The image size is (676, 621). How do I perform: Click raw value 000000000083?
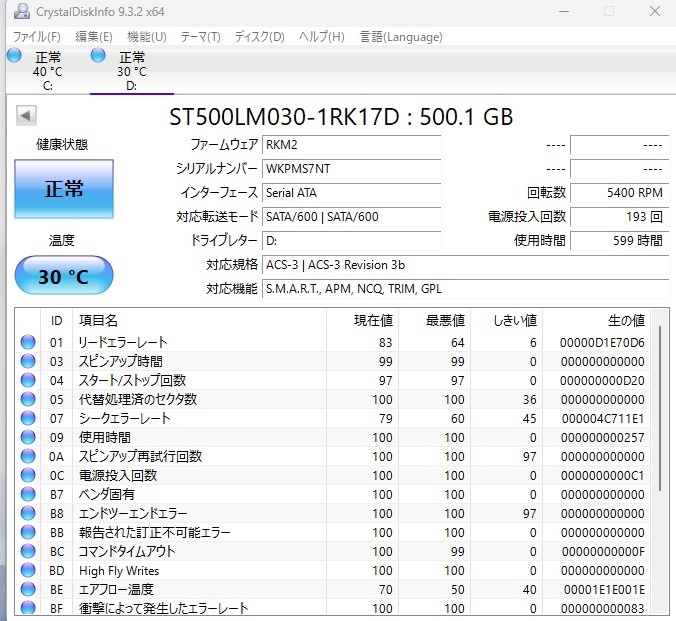[x=602, y=608]
